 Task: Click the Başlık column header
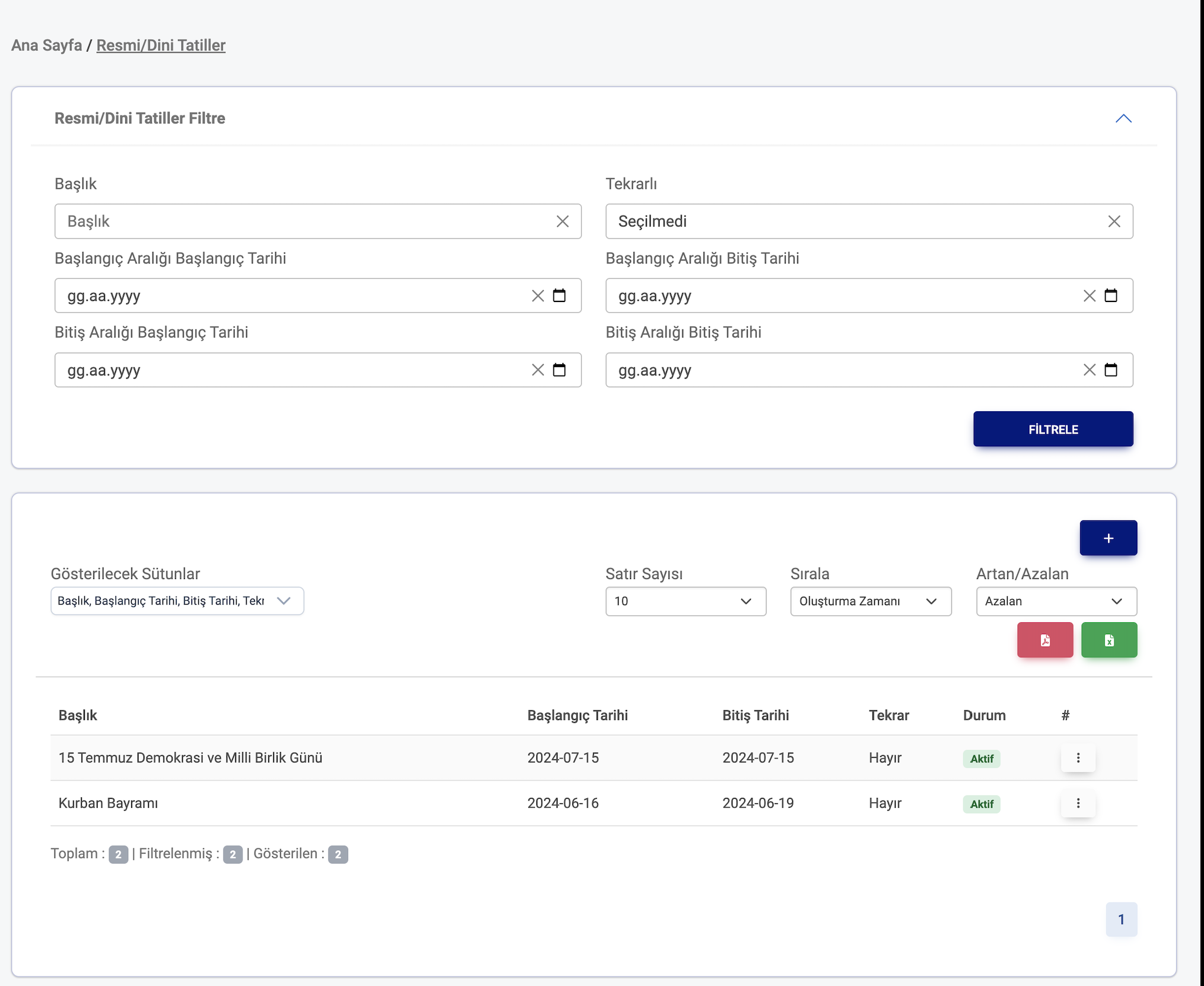coord(78,715)
